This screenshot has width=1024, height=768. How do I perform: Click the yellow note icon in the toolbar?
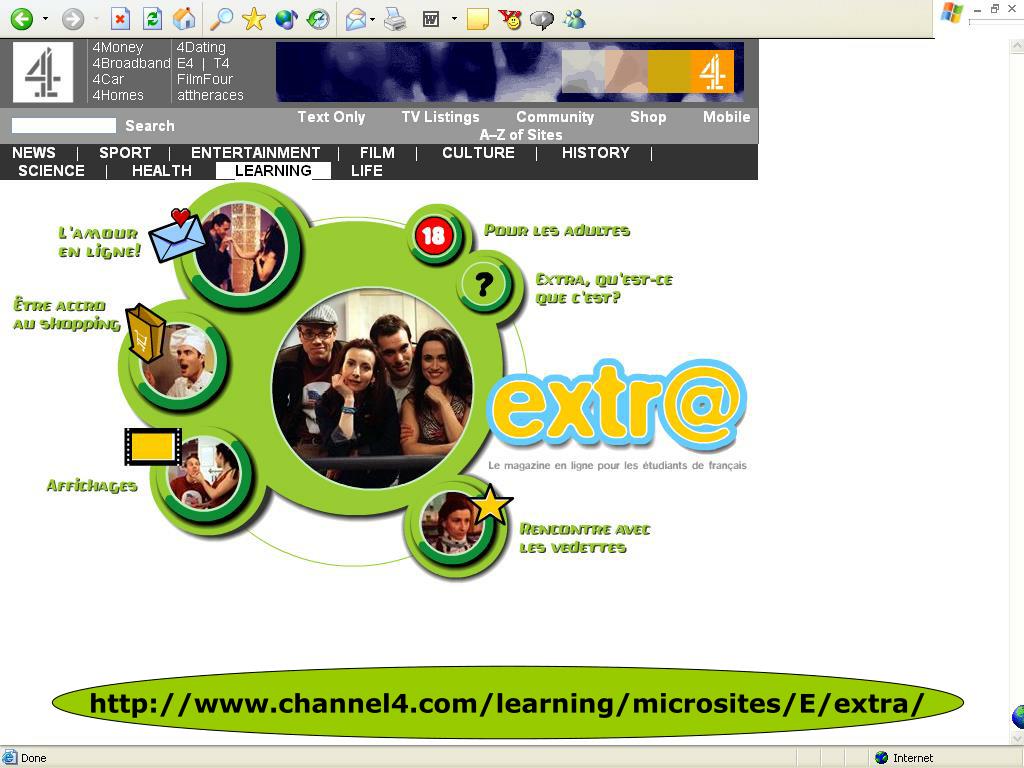(478, 19)
